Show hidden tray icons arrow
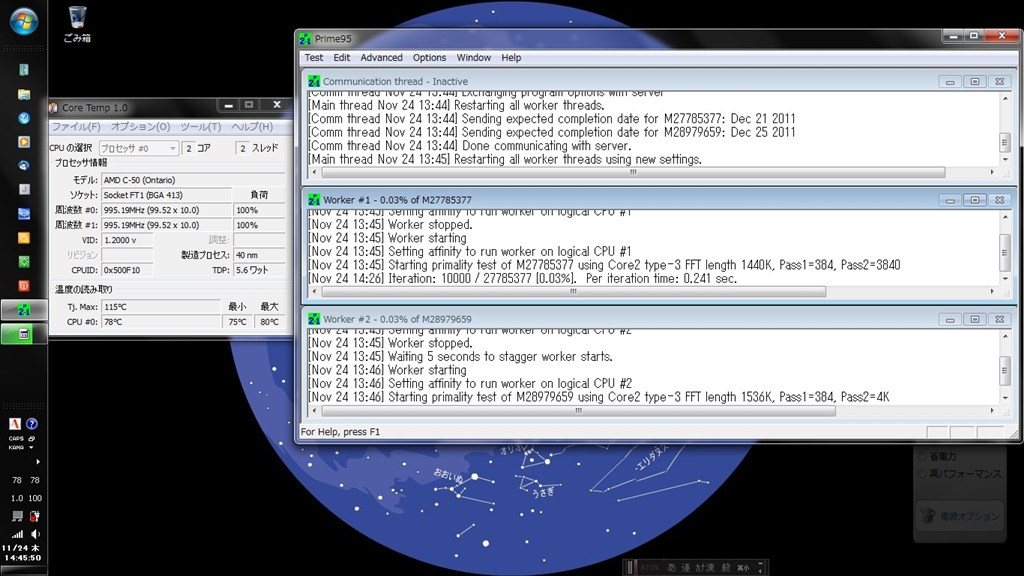The image size is (1024, 576). point(38,462)
